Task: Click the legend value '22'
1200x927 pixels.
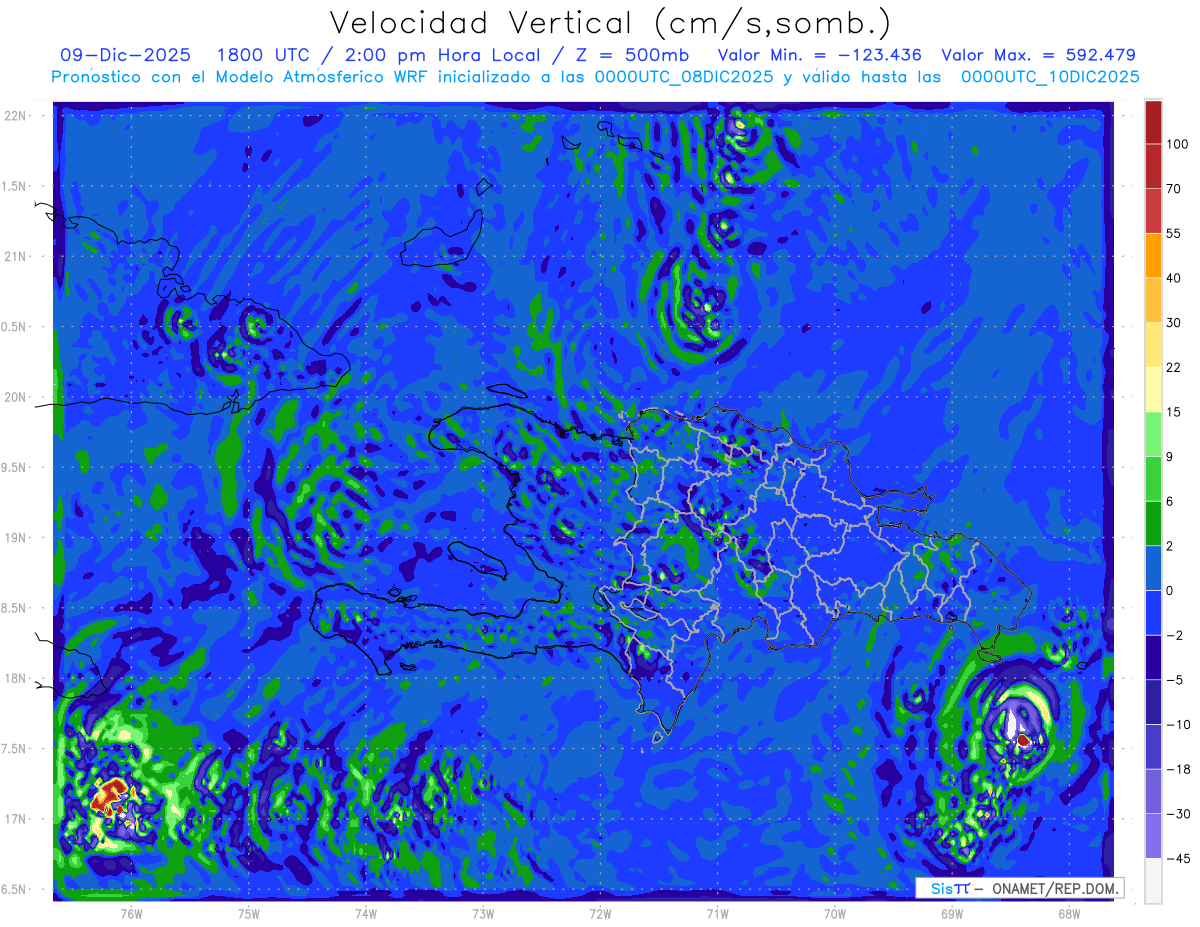Action: coord(1174,367)
